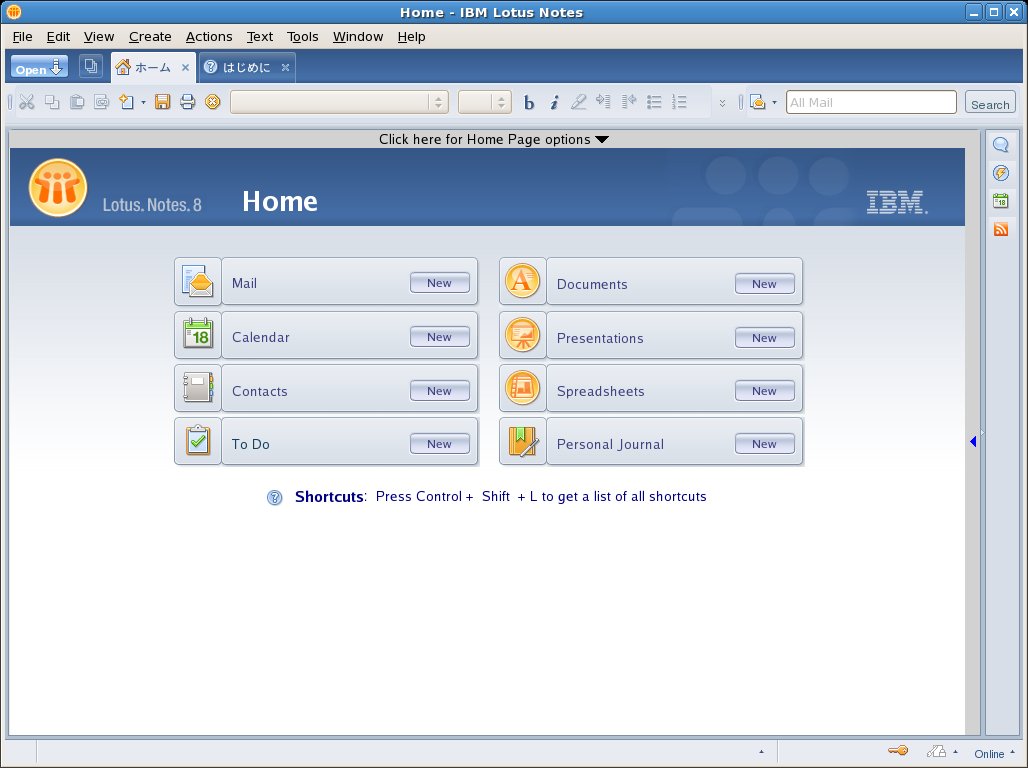Toggle bulleted list formatting
Image resolution: width=1028 pixels, height=768 pixels.
654,102
